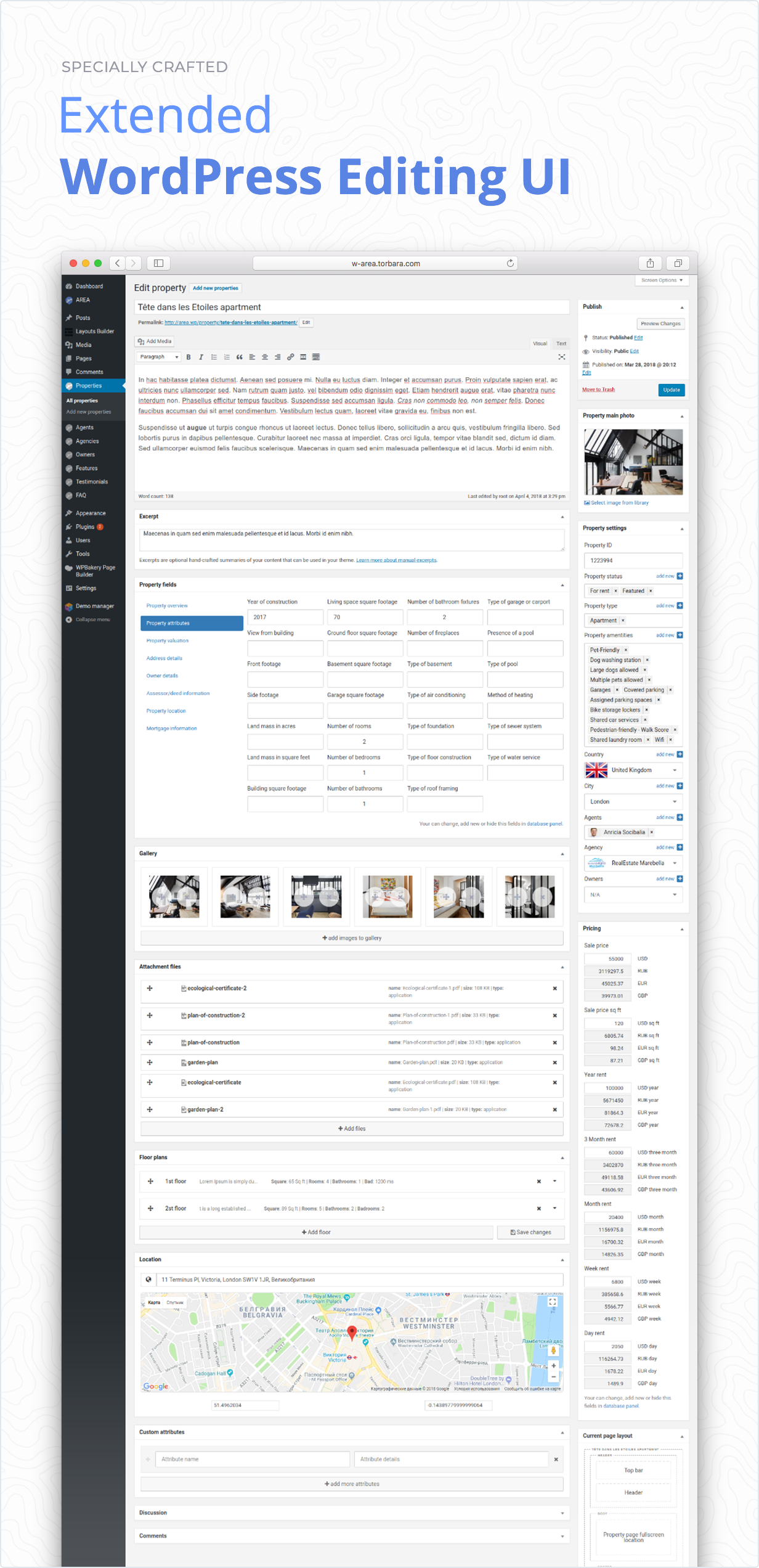Click add images to gallery
This screenshot has width=759, height=1568.
[x=352, y=938]
